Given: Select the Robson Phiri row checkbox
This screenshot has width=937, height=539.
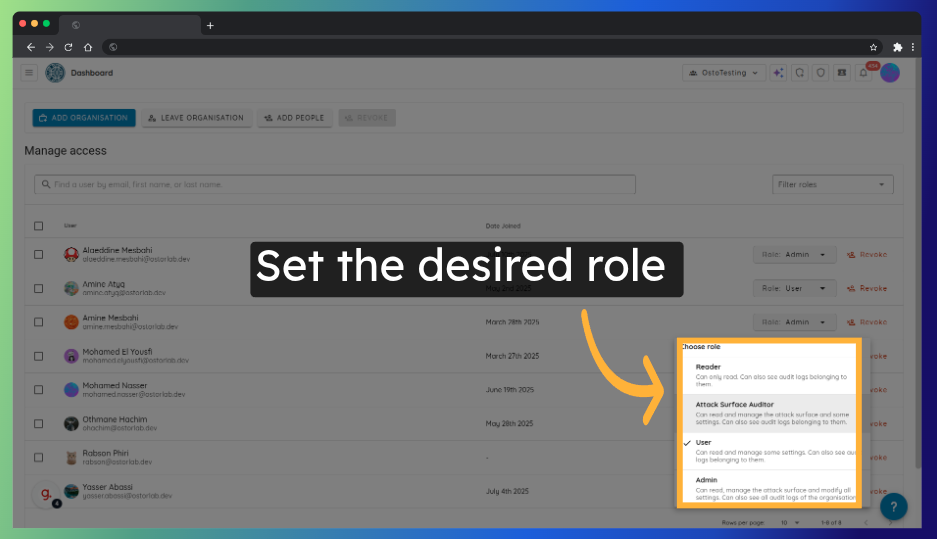Looking at the screenshot, I should coord(39,457).
